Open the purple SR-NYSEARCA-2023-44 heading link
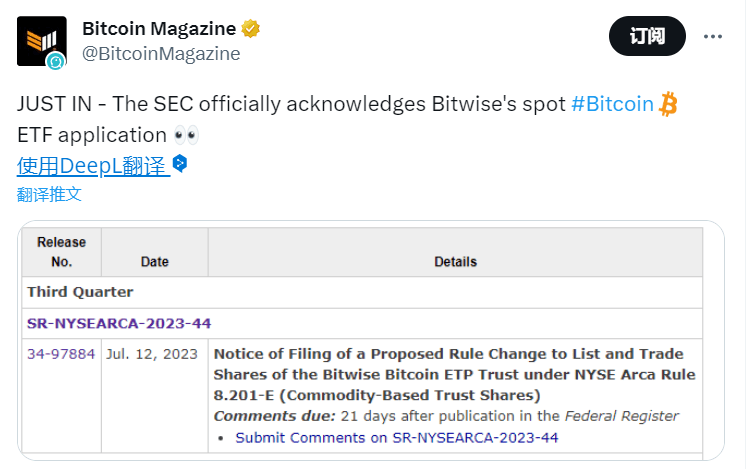This screenshot has height=469, width=753. tap(119, 323)
